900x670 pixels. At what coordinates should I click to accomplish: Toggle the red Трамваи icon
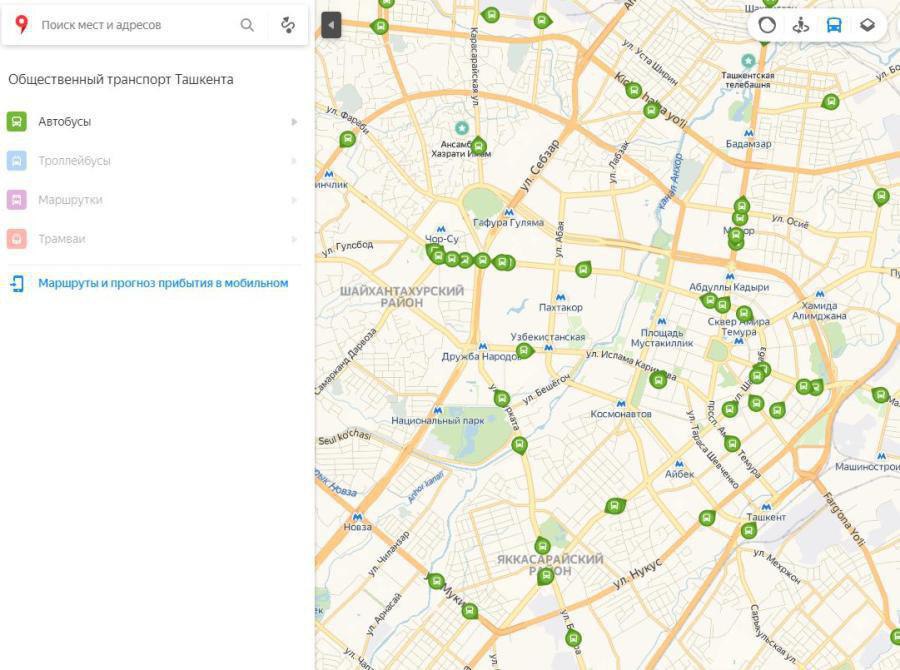click(x=17, y=239)
